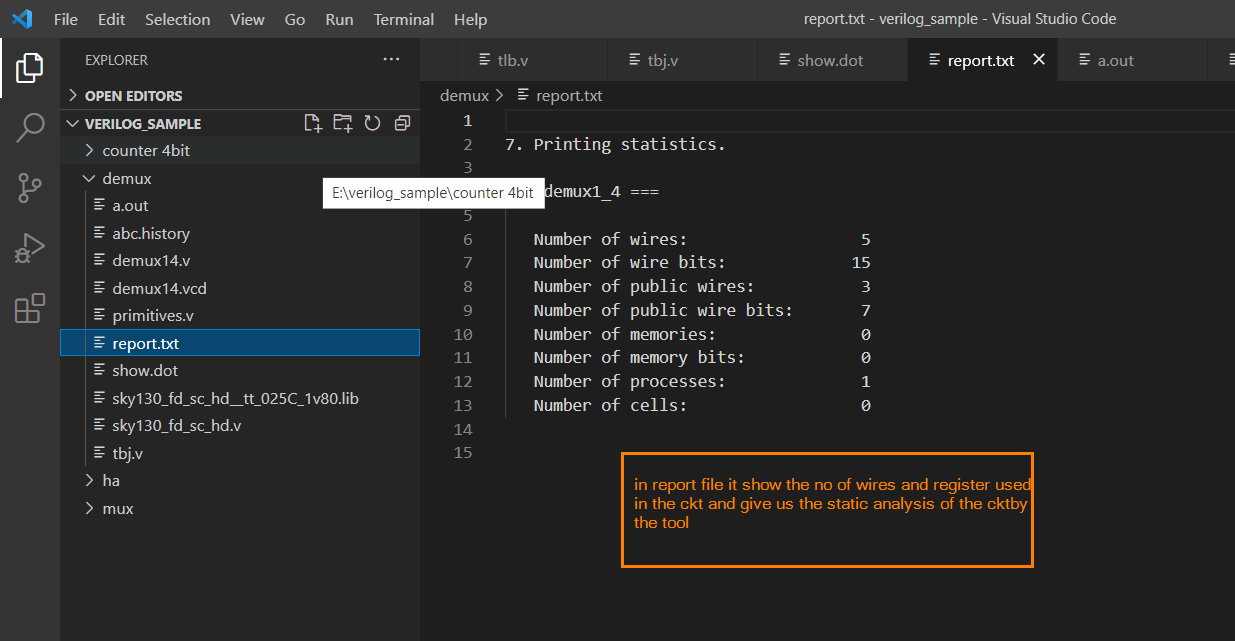Switch to the a.out editor tab
Screen dimensions: 1235x641
pyautogui.click(x=1132, y=60)
